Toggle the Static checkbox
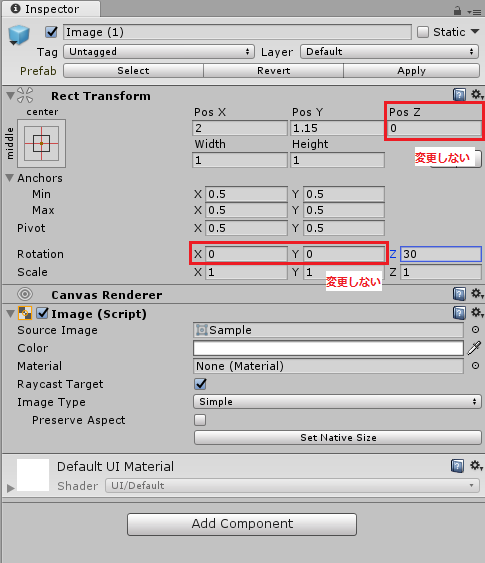The height and width of the screenshot is (563, 485). click(423, 32)
